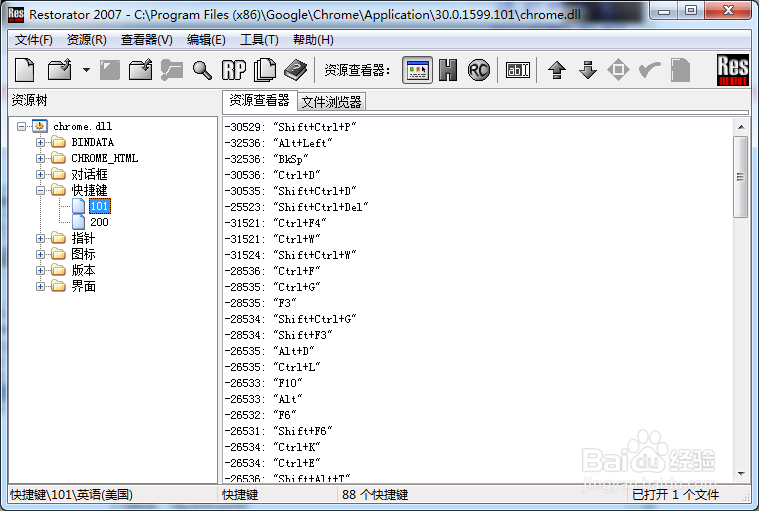Click the magnifier Find icon

[x=202, y=70]
